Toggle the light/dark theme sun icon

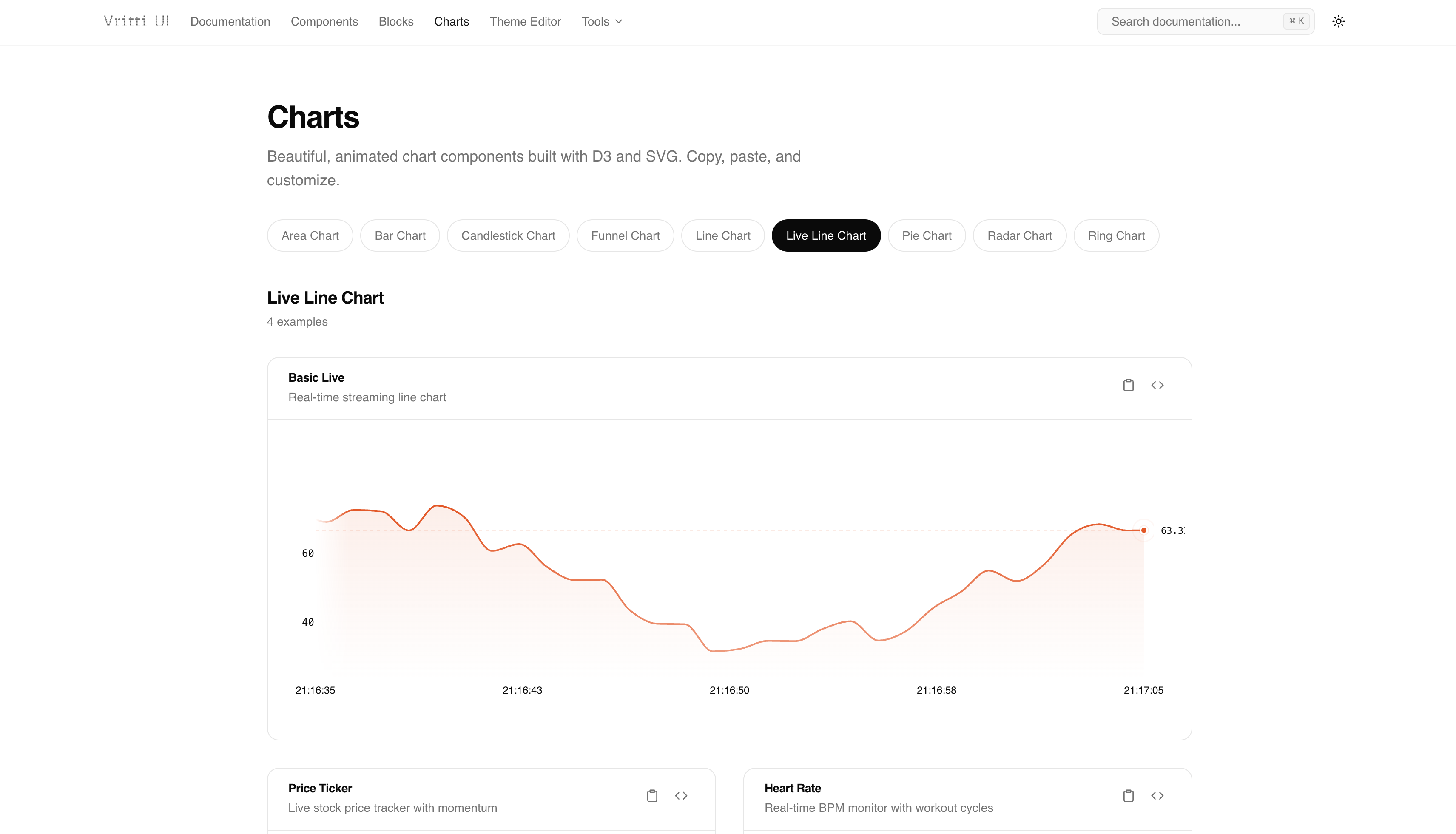1338,21
